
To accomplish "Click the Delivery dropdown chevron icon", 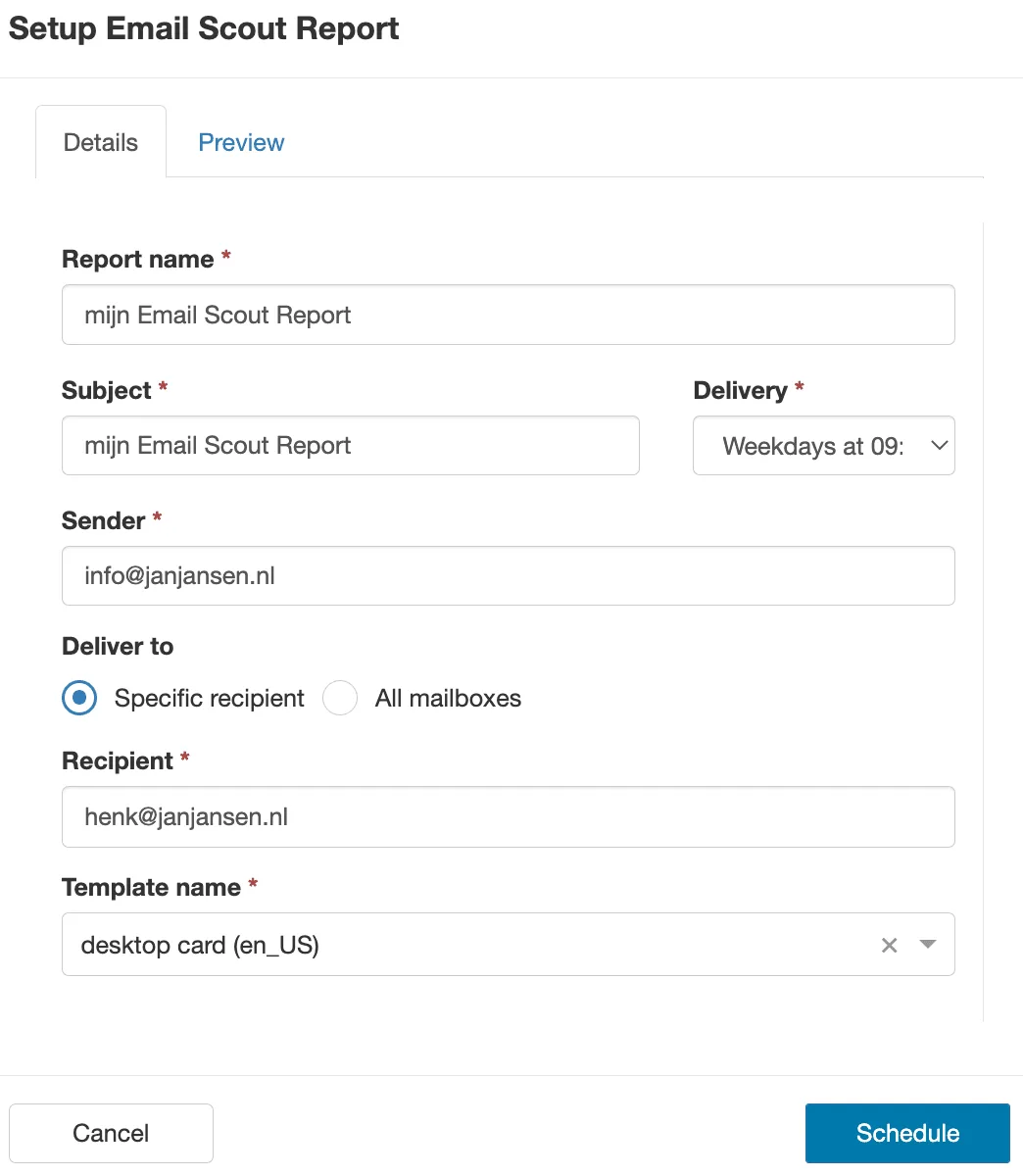I will pyautogui.click(x=938, y=446).
